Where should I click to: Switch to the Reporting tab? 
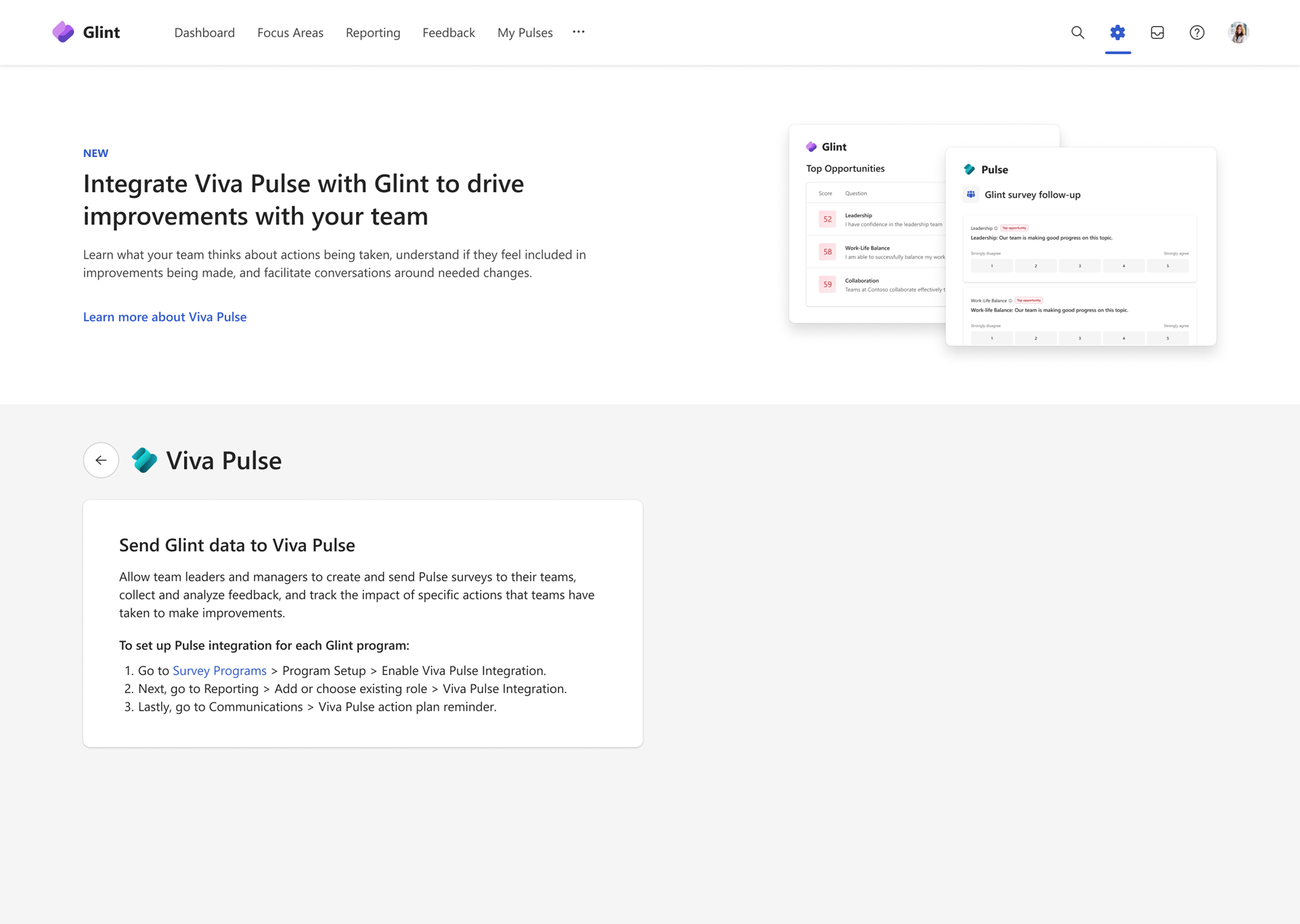tap(372, 32)
